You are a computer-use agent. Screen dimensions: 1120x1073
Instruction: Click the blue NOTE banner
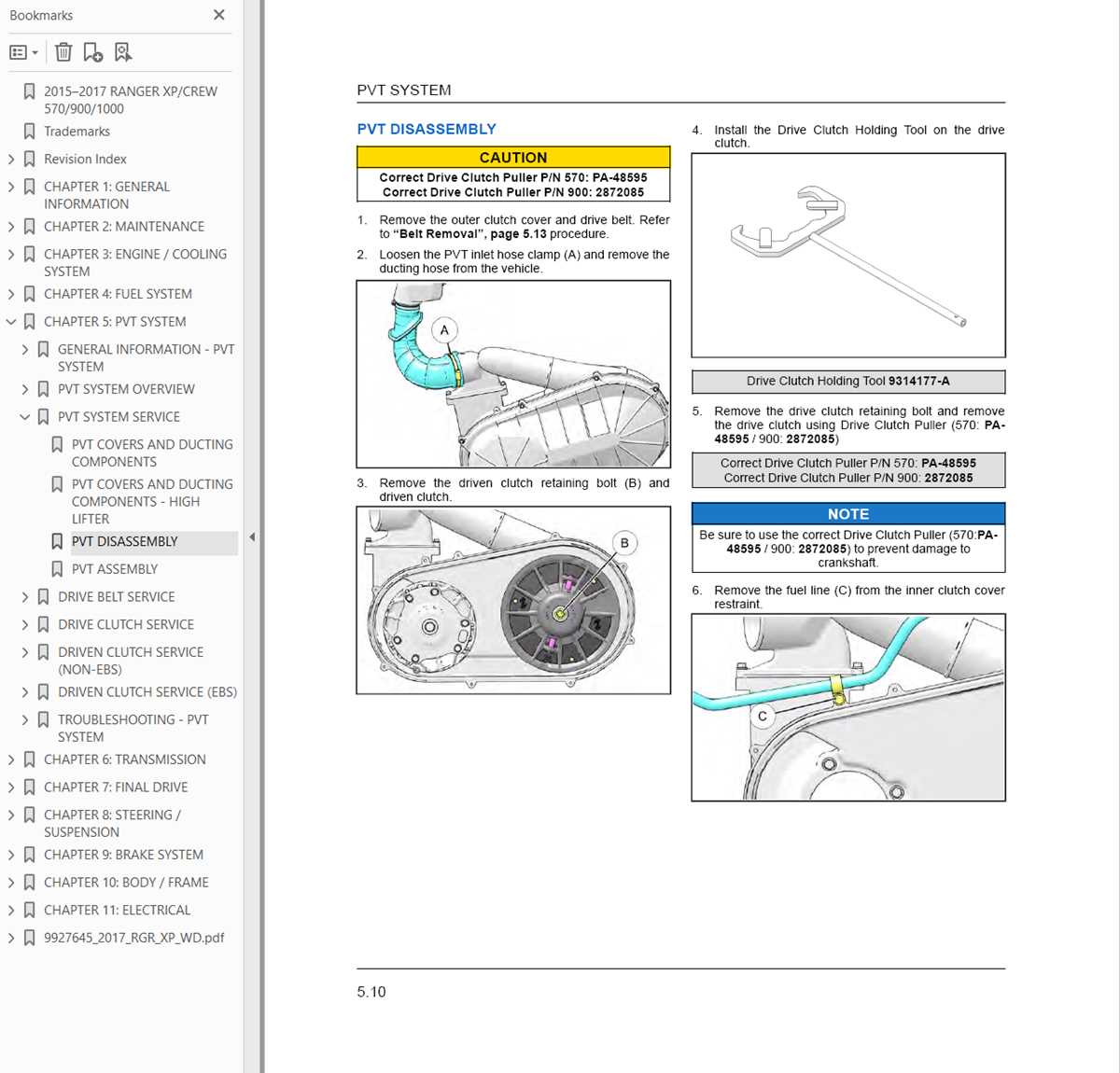pos(848,514)
